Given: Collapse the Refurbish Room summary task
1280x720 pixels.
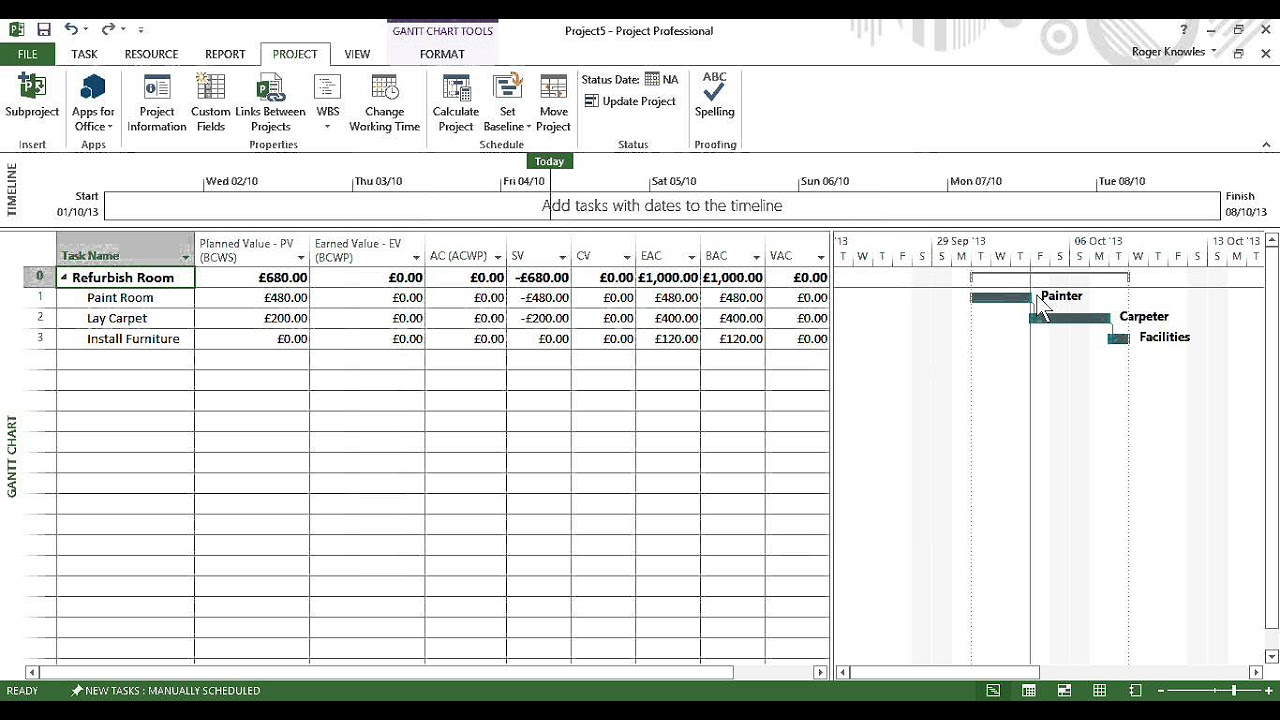Looking at the screenshot, I should tap(64, 278).
